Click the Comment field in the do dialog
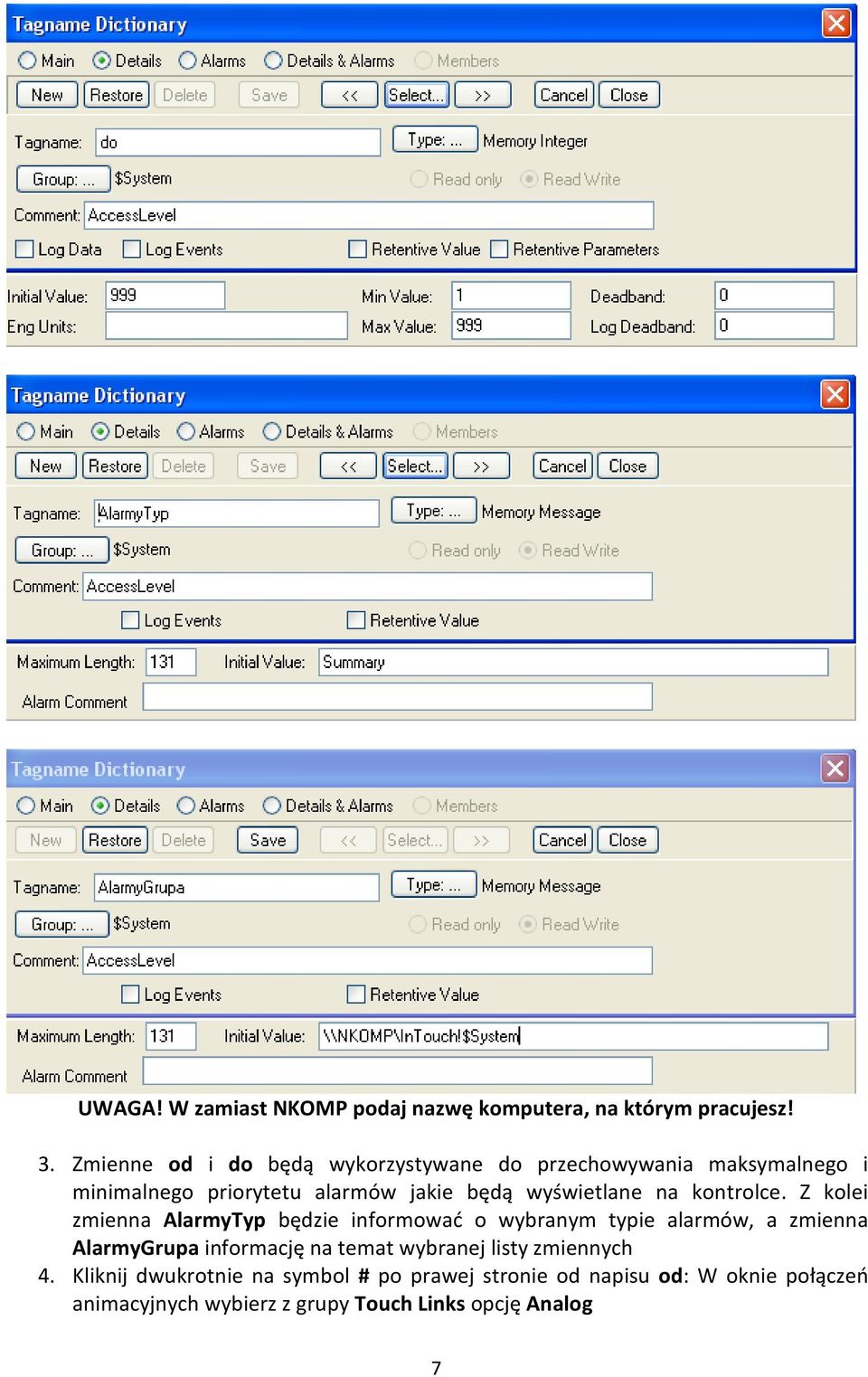 pyautogui.click(x=369, y=215)
